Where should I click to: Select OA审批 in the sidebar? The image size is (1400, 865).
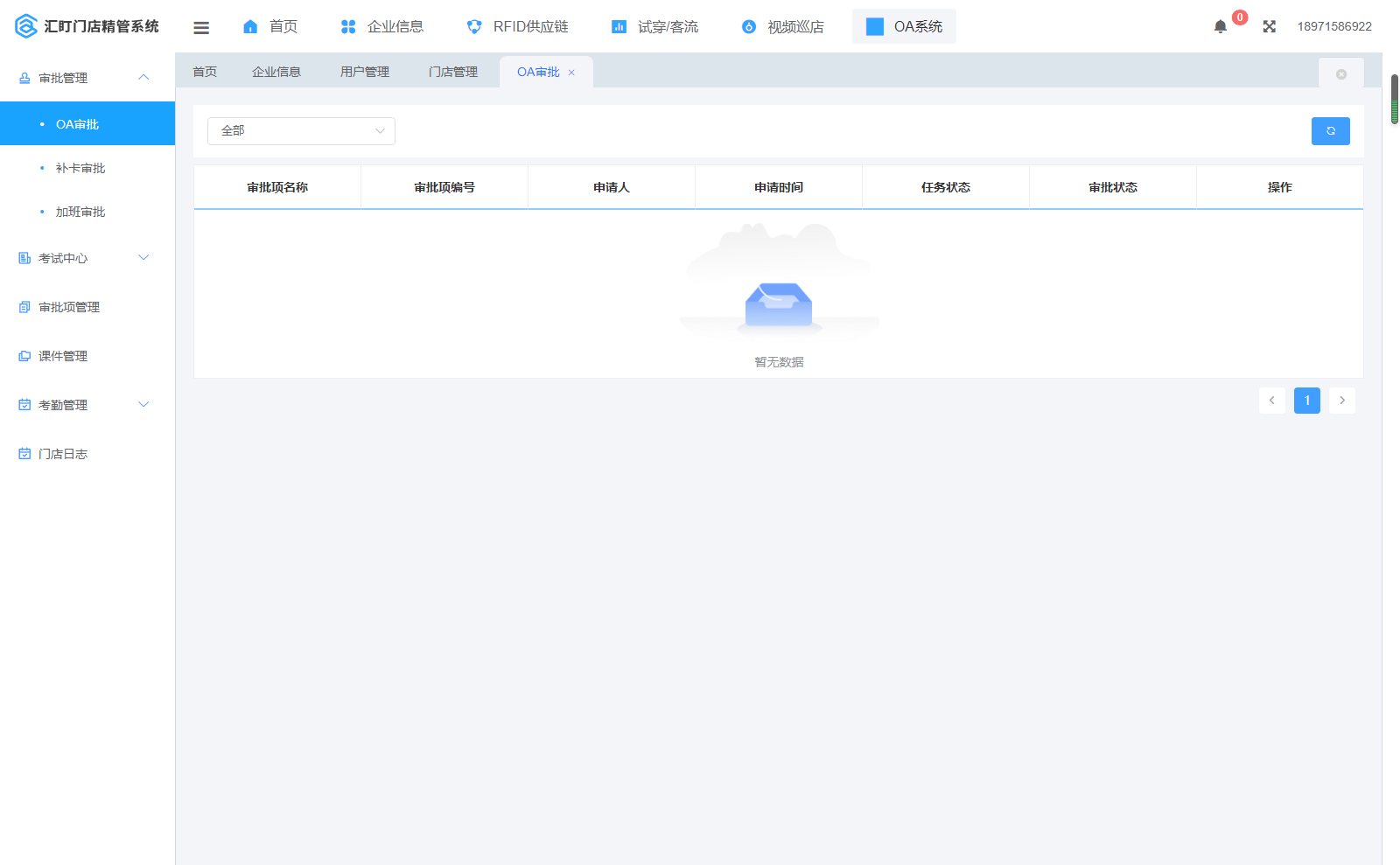(x=87, y=123)
